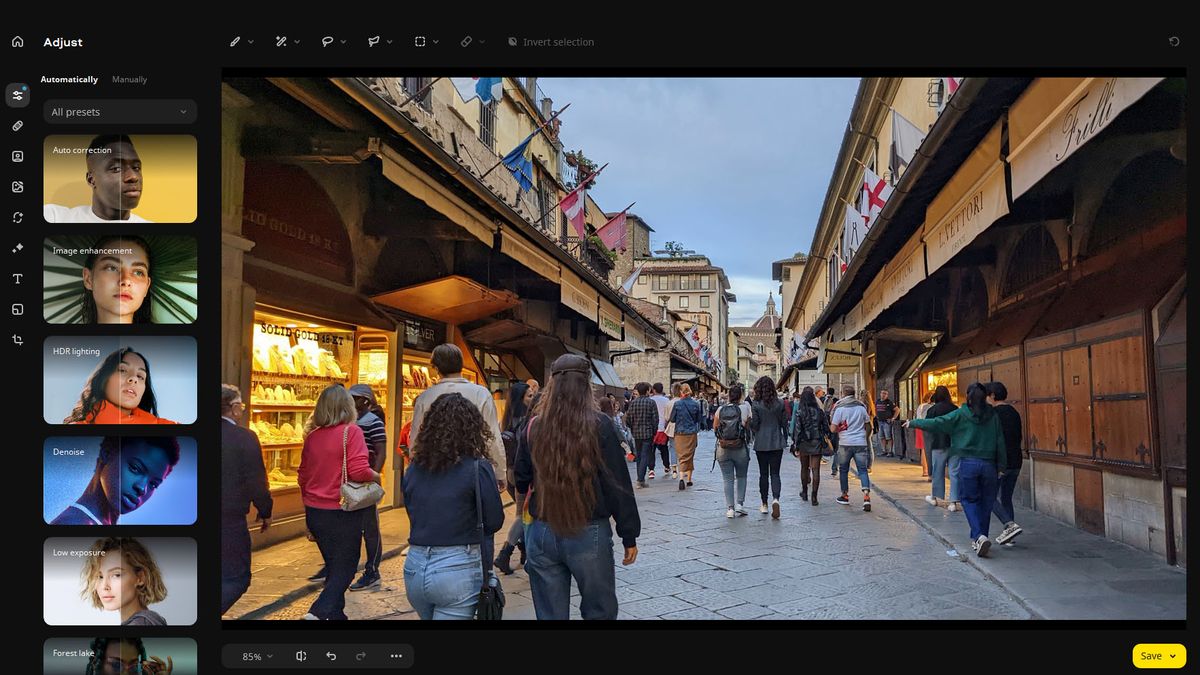Select the Home icon in the sidebar
Viewport: 1200px width, 675px height.
point(17,41)
